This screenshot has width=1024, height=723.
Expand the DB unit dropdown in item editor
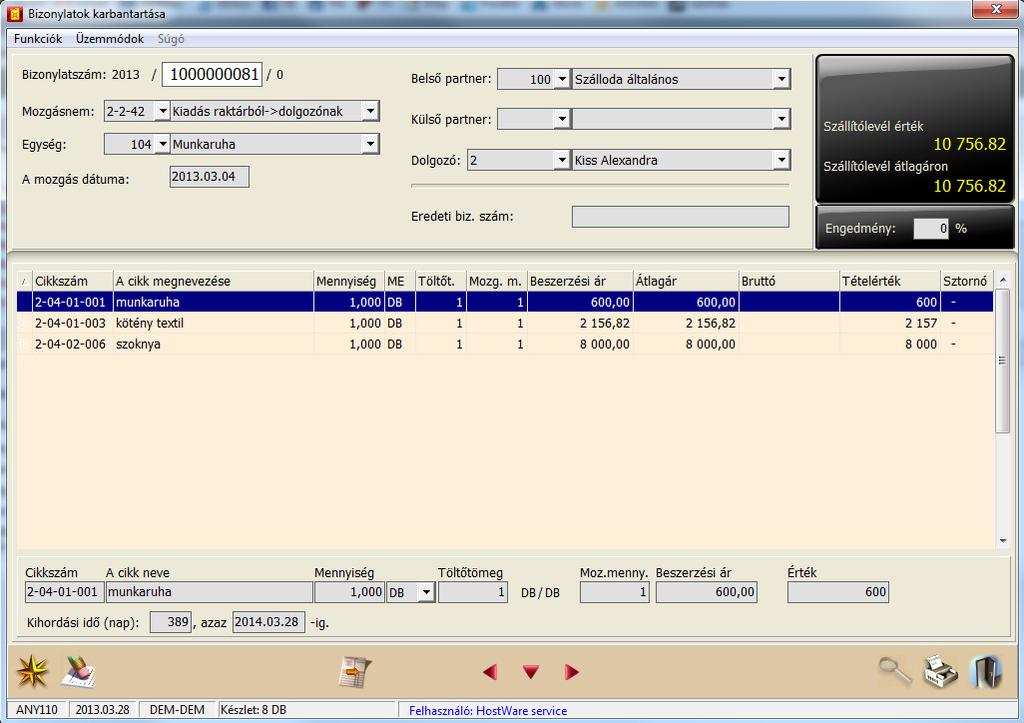click(426, 592)
